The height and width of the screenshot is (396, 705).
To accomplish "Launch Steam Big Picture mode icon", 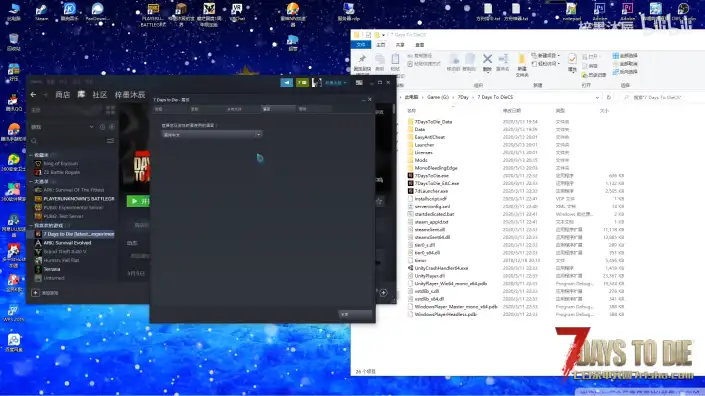I will tap(359, 83).
